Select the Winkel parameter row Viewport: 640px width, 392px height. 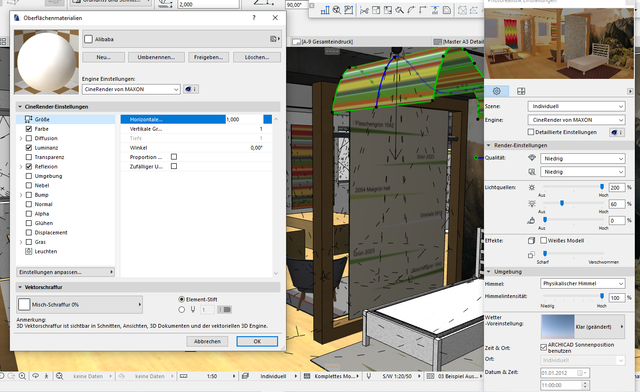[196, 147]
